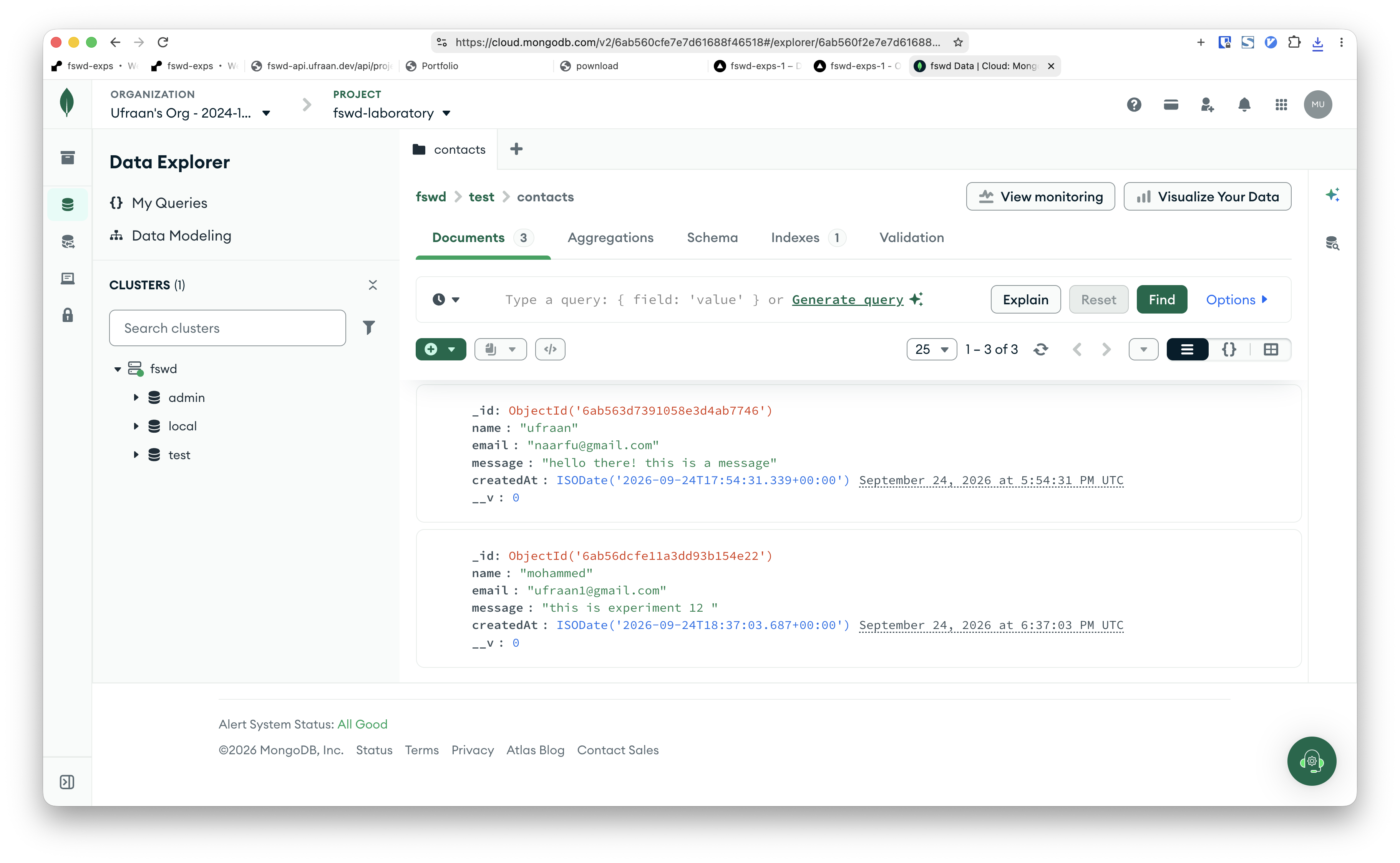Viewport: 1400px width, 863px height.
Task: Select the Data Explorer database sidebar icon
Action: 67,204
